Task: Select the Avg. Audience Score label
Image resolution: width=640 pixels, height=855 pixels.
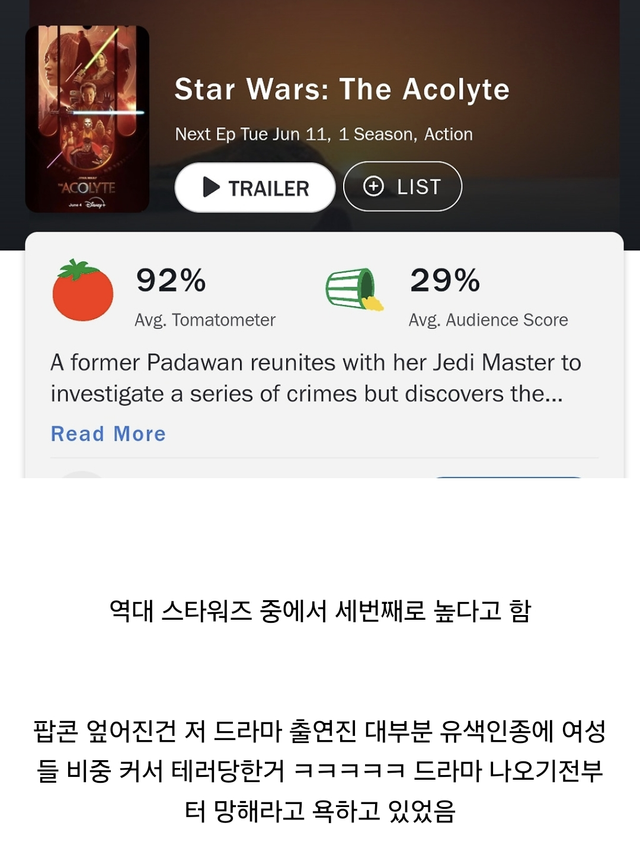Action: coord(488,320)
